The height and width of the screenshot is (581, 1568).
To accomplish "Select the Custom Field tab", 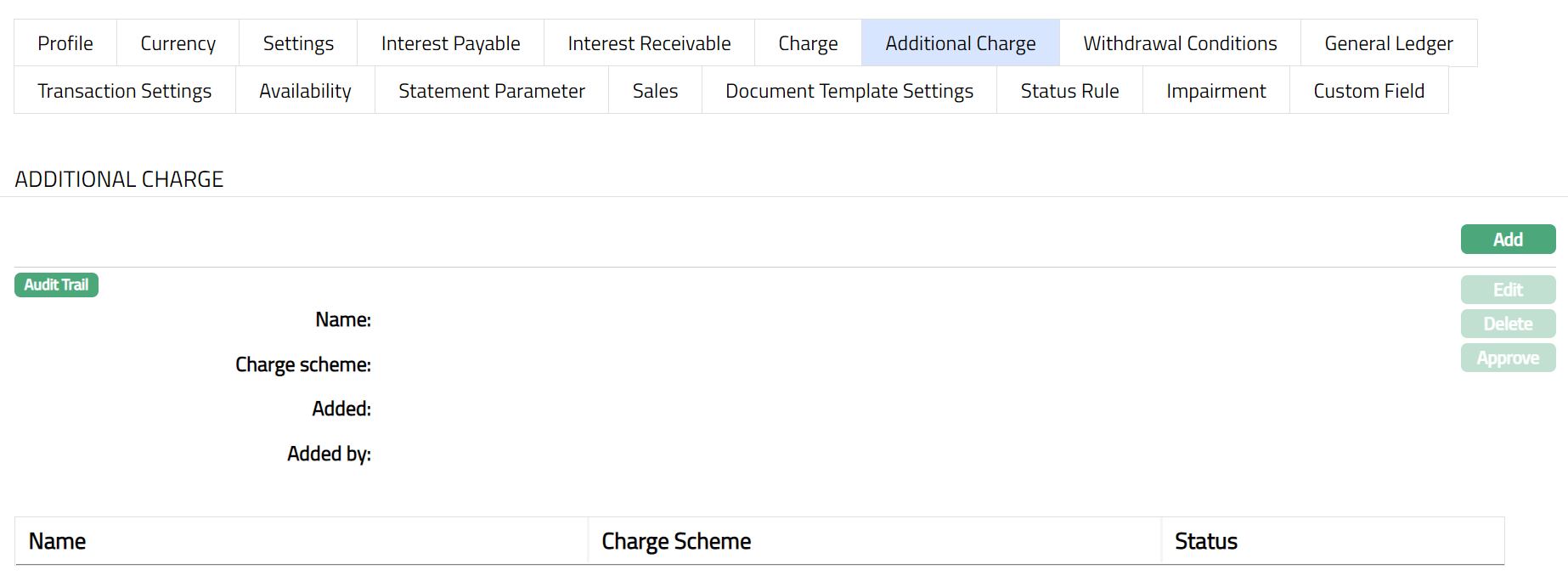I will pyautogui.click(x=1368, y=91).
